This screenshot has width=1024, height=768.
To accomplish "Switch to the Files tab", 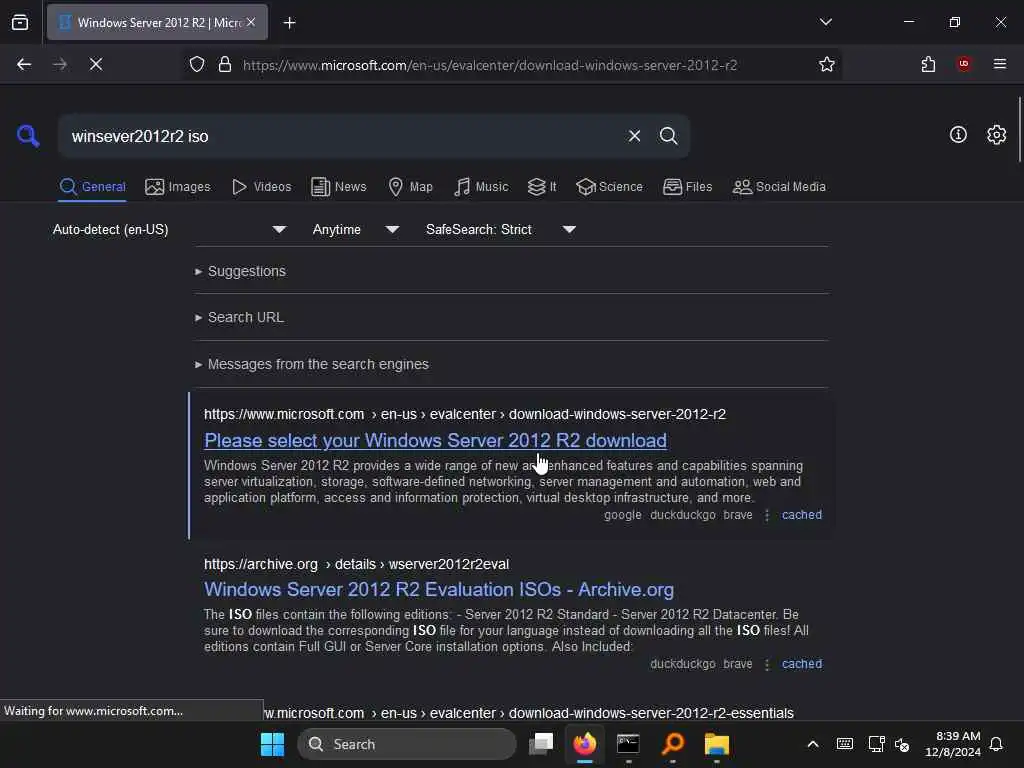I will click(687, 187).
